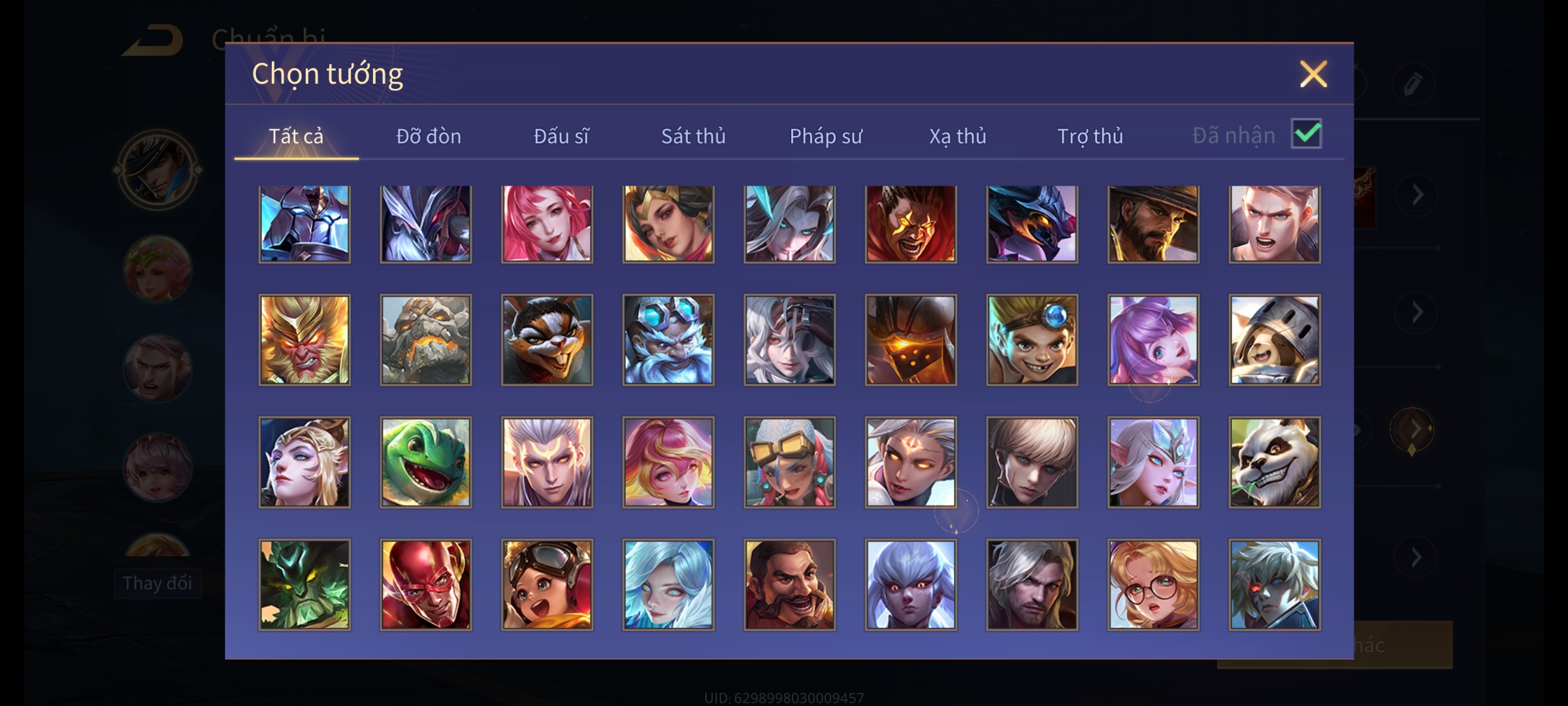Close the Chọn tướng dialog

tap(1313, 74)
